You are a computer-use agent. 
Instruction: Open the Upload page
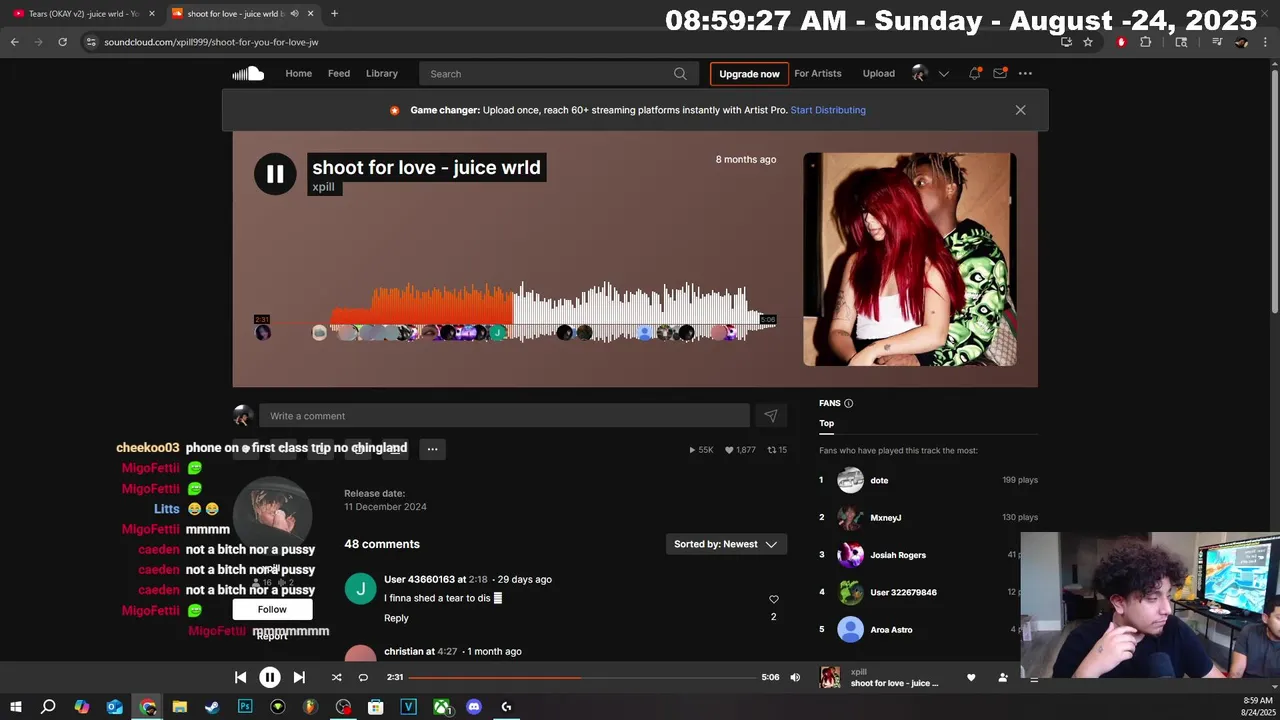click(879, 73)
